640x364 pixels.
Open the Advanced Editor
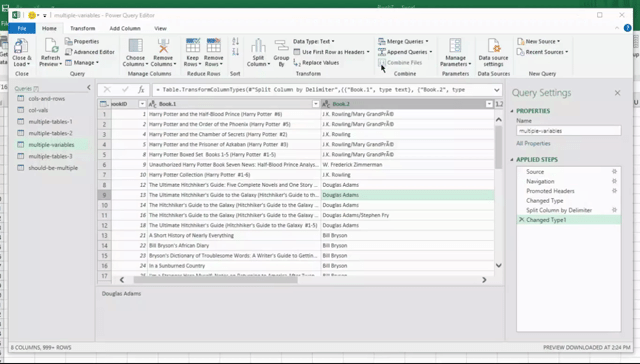click(x=90, y=52)
